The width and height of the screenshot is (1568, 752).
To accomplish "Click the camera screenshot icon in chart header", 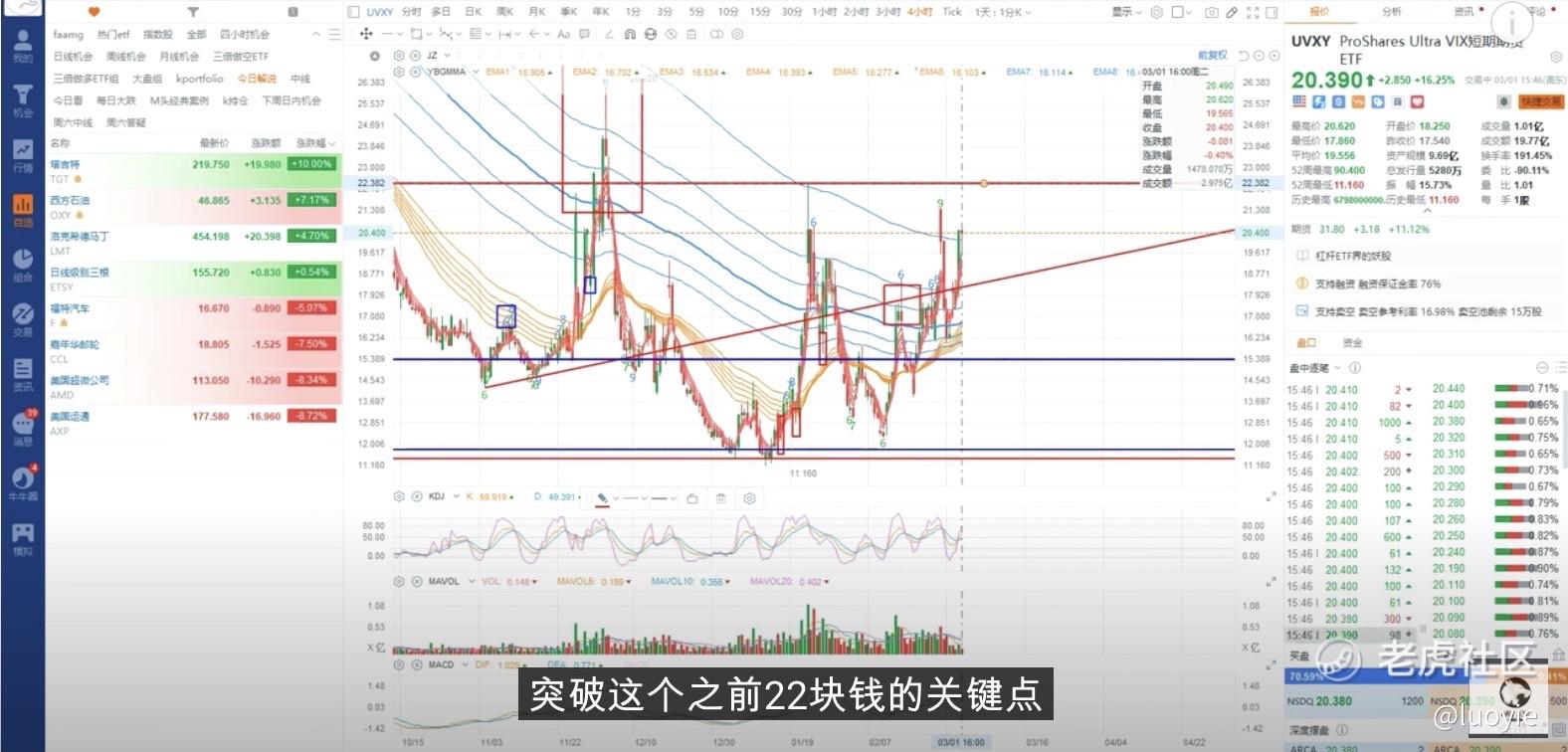I will [1211, 12].
